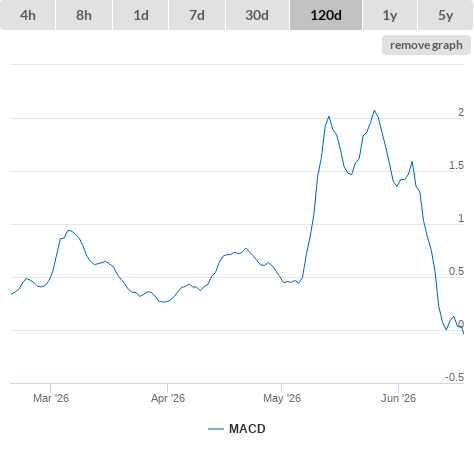Screen dimensions: 474x455
Task: Open the 5y time range
Action: (445, 15)
